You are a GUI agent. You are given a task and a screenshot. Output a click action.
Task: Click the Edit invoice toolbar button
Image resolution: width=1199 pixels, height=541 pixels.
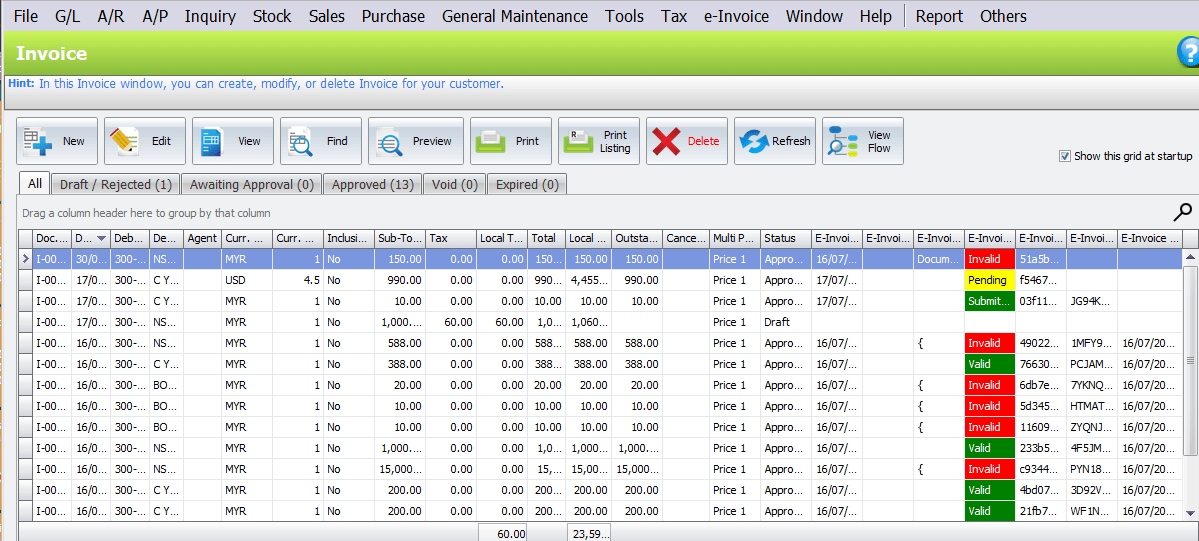(x=145, y=141)
